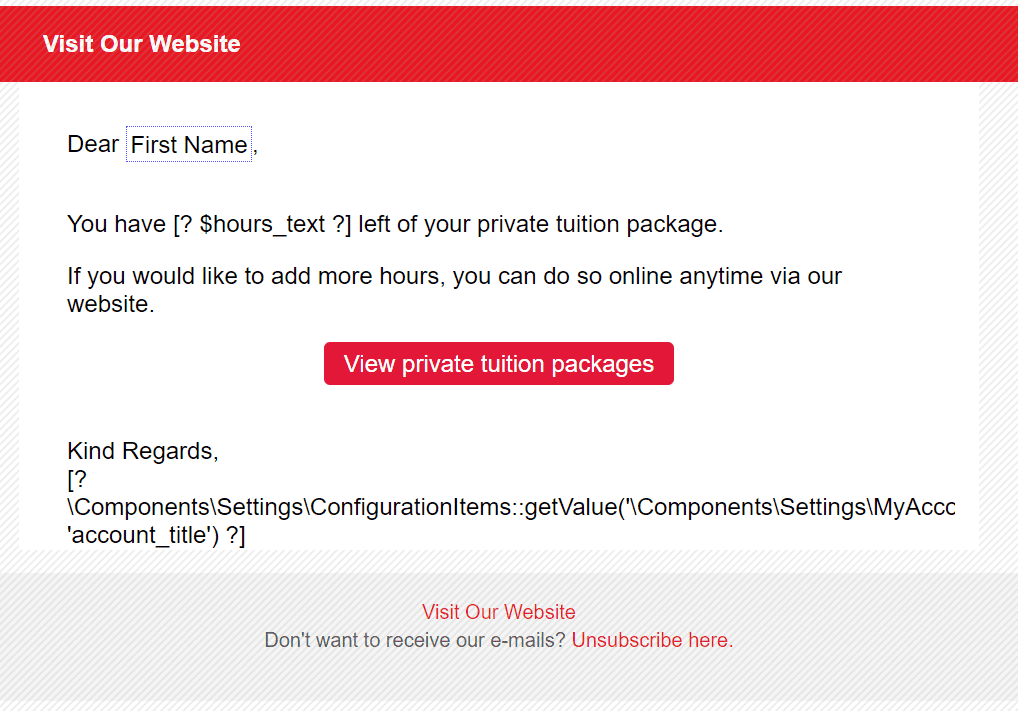Click the "Visit Our Website" header title

coord(141,44)
